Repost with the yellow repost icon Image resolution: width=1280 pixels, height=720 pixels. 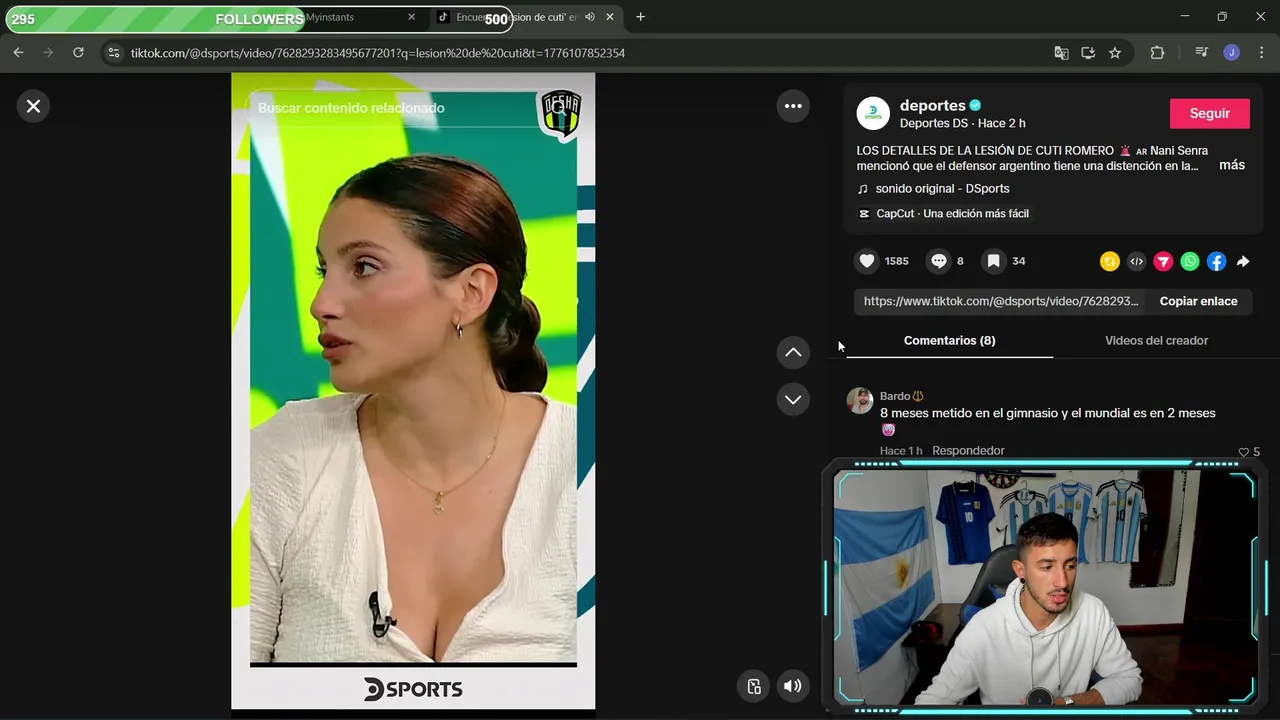pyautogui.click(x=1110, y=261)
